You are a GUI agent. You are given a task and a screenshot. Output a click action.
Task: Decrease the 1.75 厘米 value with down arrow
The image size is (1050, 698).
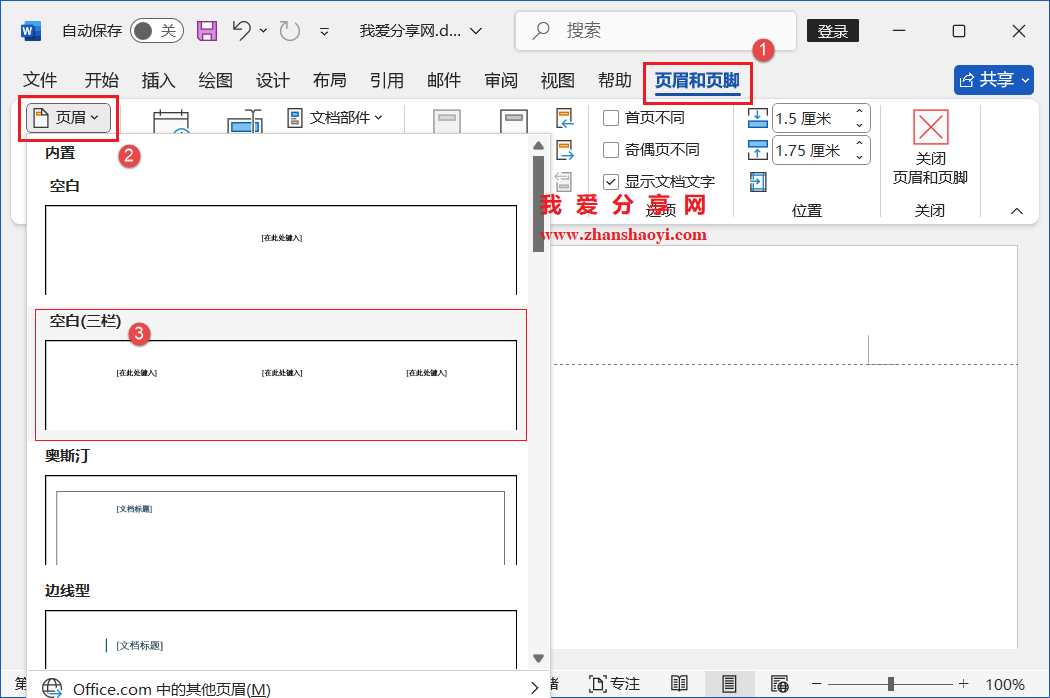click(x=860, y=157)
